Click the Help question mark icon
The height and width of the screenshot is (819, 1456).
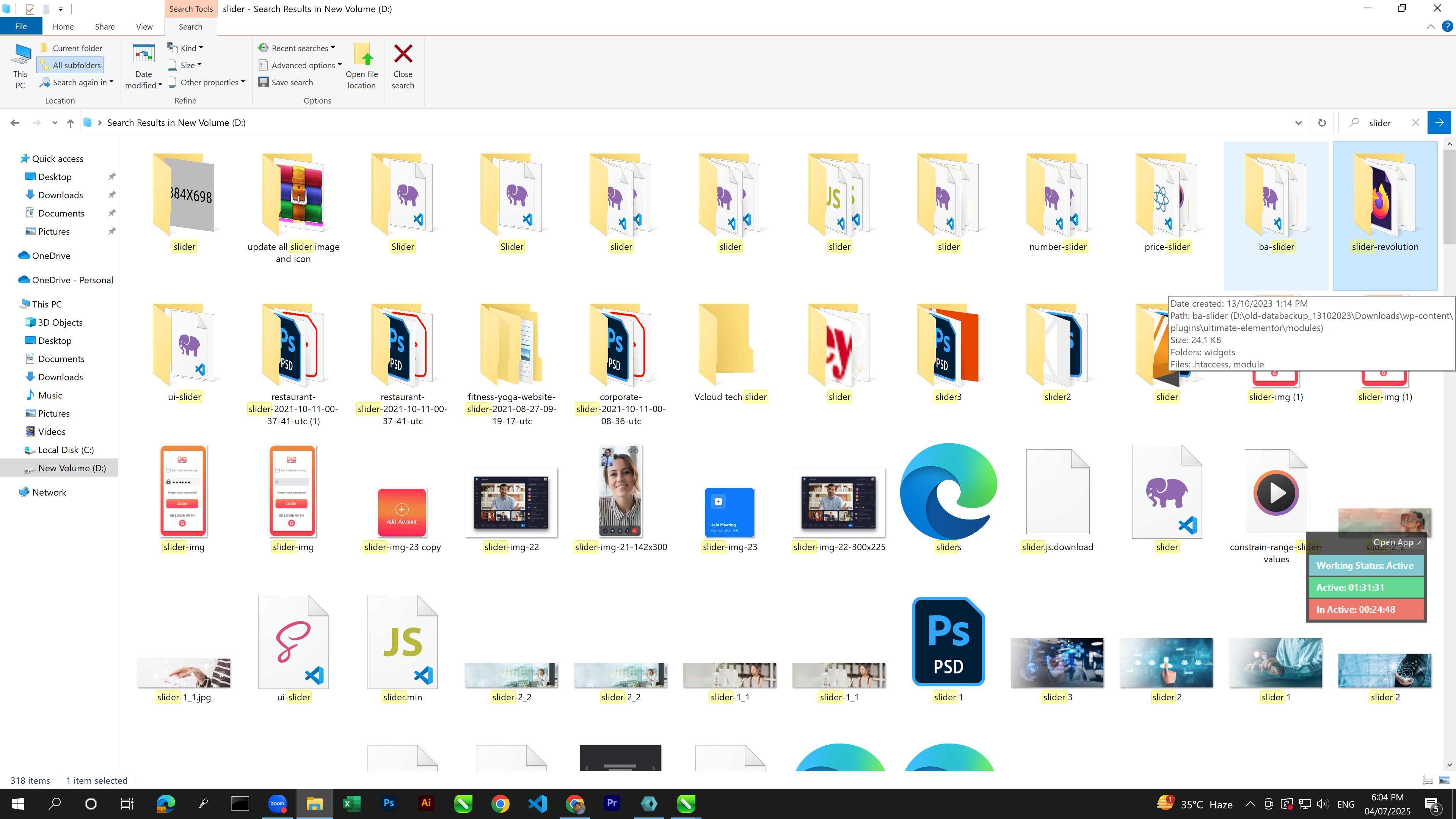pyautogui.click(x=1447, y=27)
